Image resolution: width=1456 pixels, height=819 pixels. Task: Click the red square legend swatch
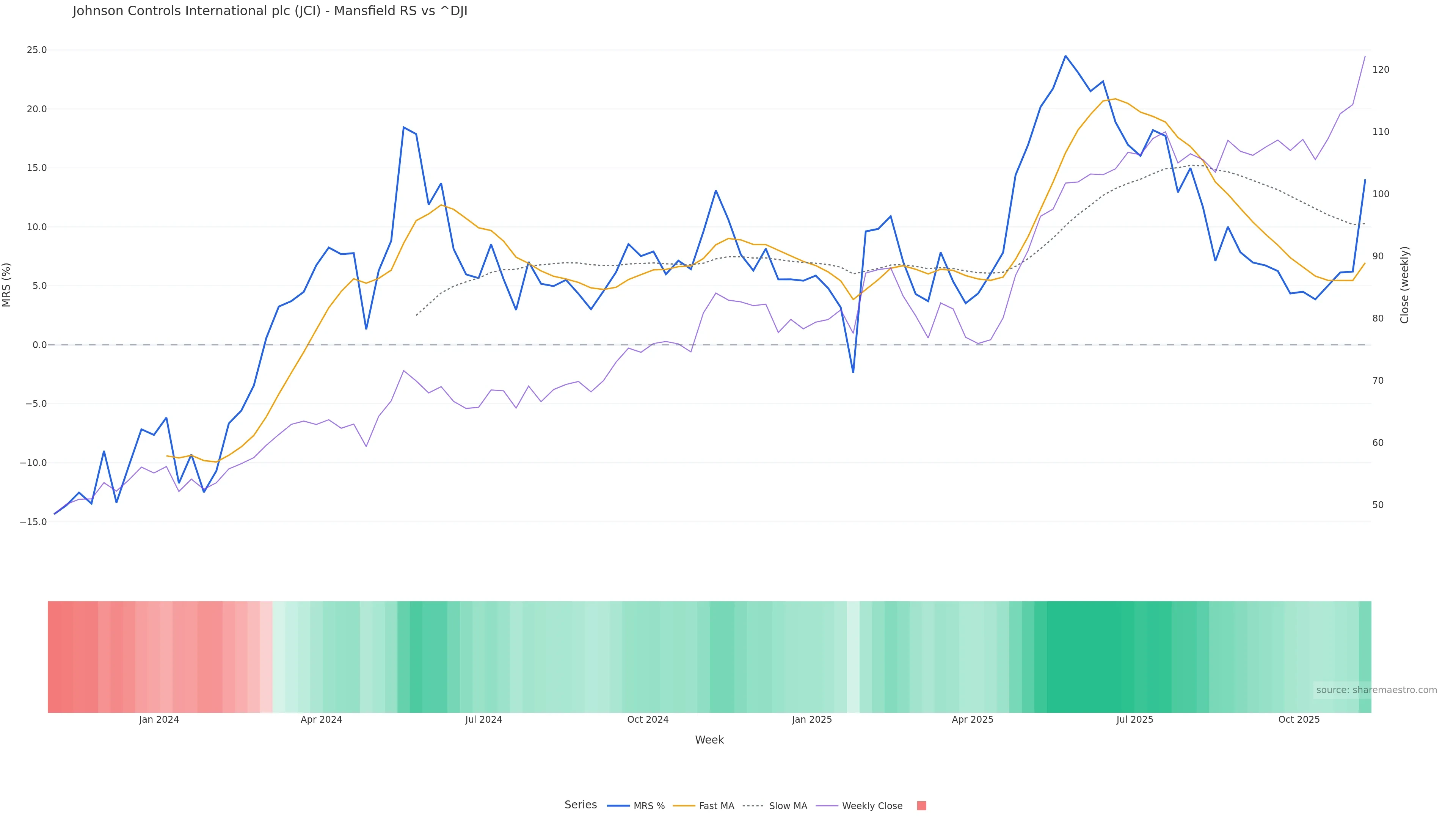click(x=921, y=806)
